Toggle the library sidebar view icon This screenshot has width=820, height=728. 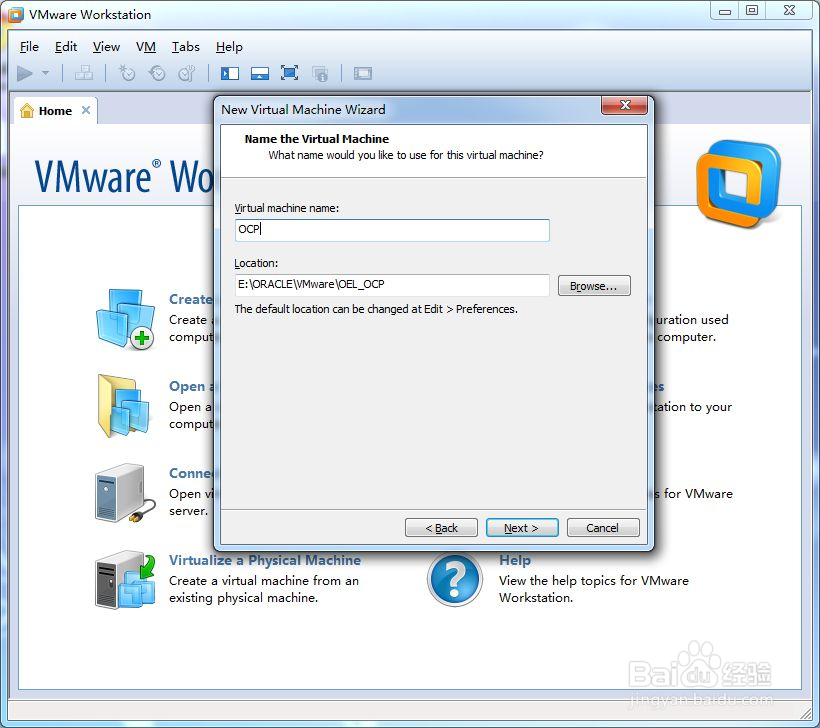click(230, 73)
